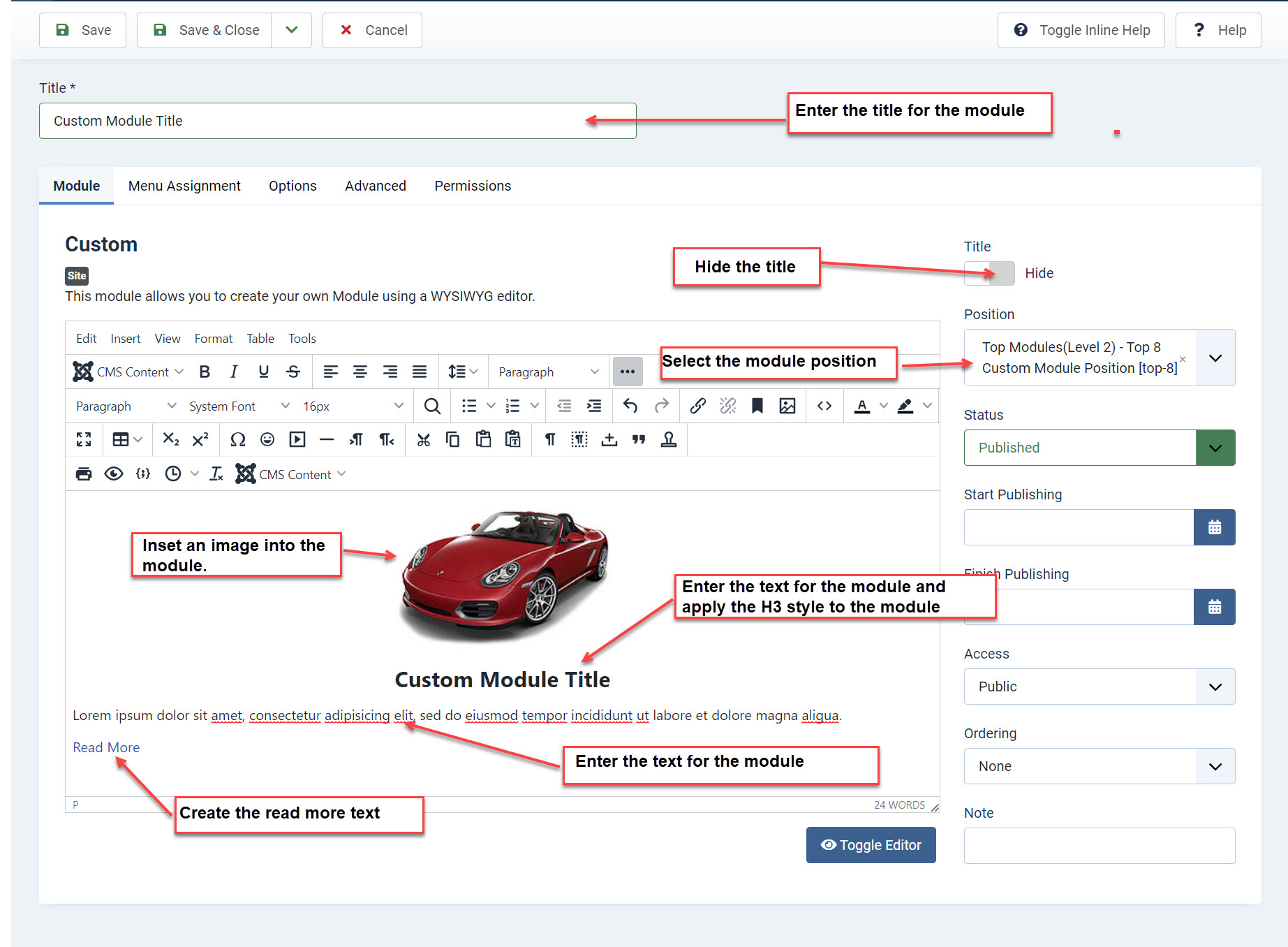Open the Insert menu in the editor
1288x947 pixels.
[x=125, y=339]
